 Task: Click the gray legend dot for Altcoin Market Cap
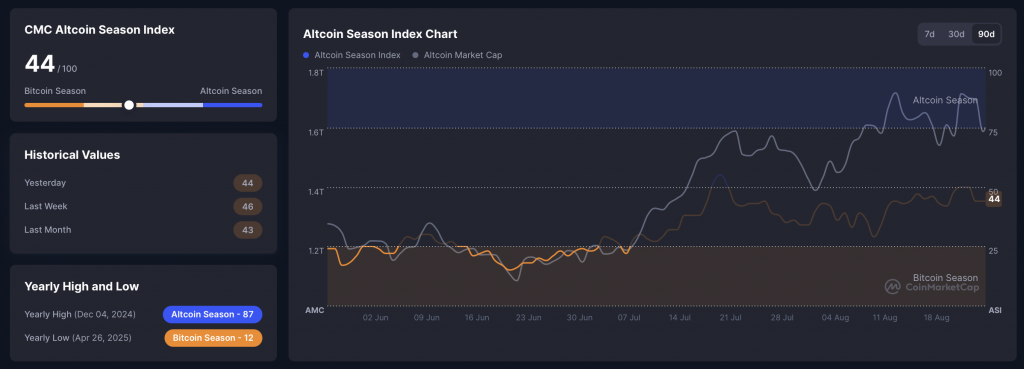(x=415, y=56)
